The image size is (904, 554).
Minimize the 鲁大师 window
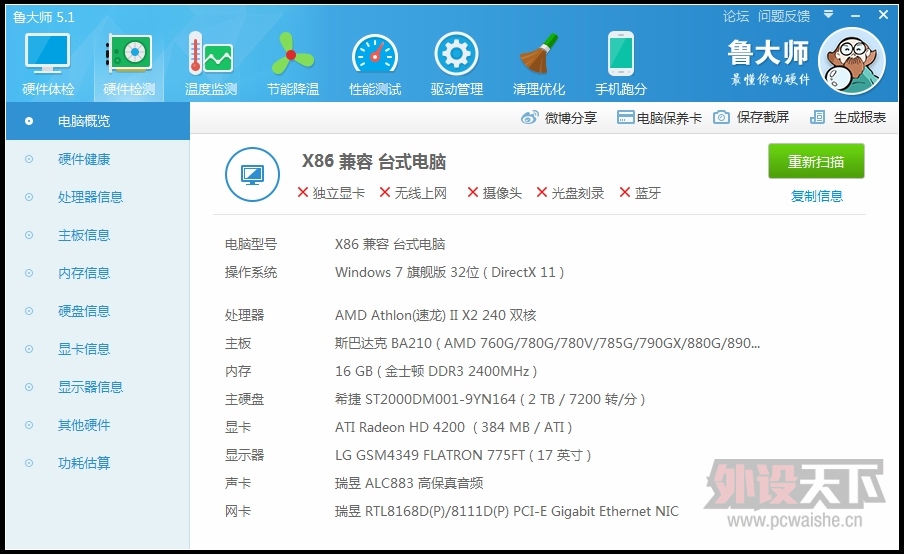click(855, 16)
